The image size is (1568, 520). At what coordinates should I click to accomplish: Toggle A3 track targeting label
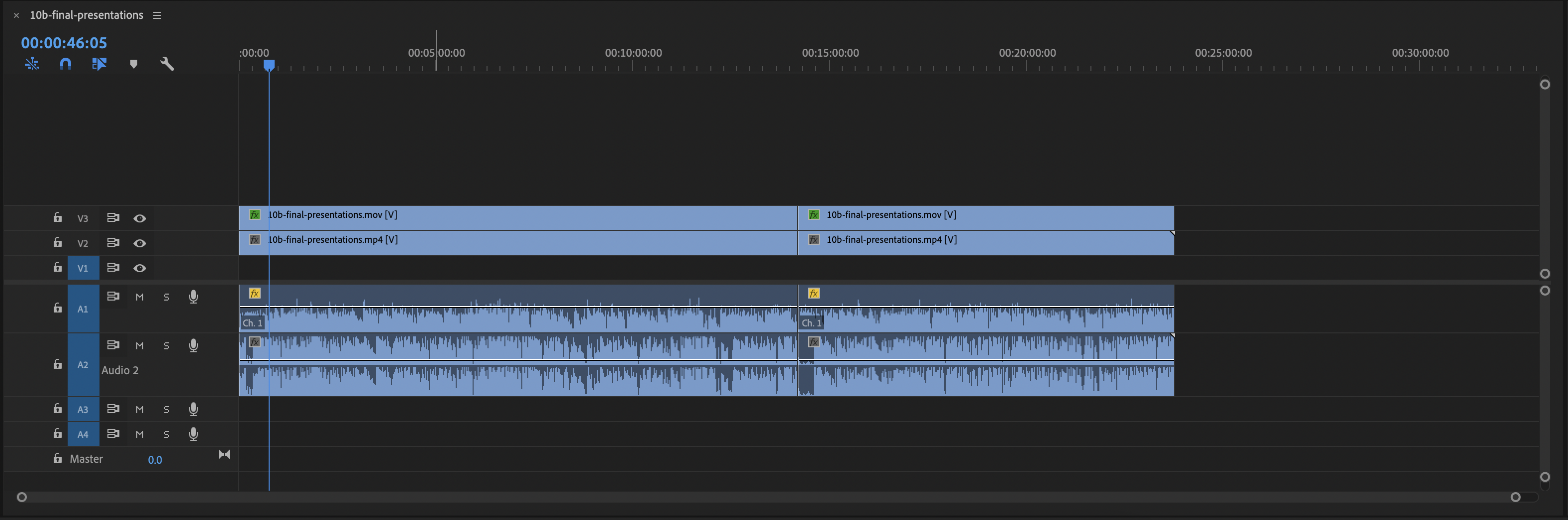tap(83, 409)
